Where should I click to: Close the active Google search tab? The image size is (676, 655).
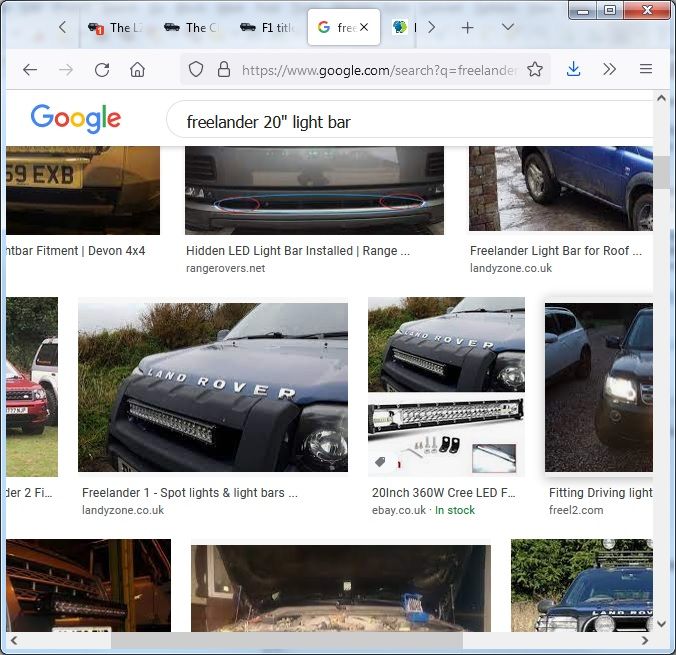tap(364, 27)
